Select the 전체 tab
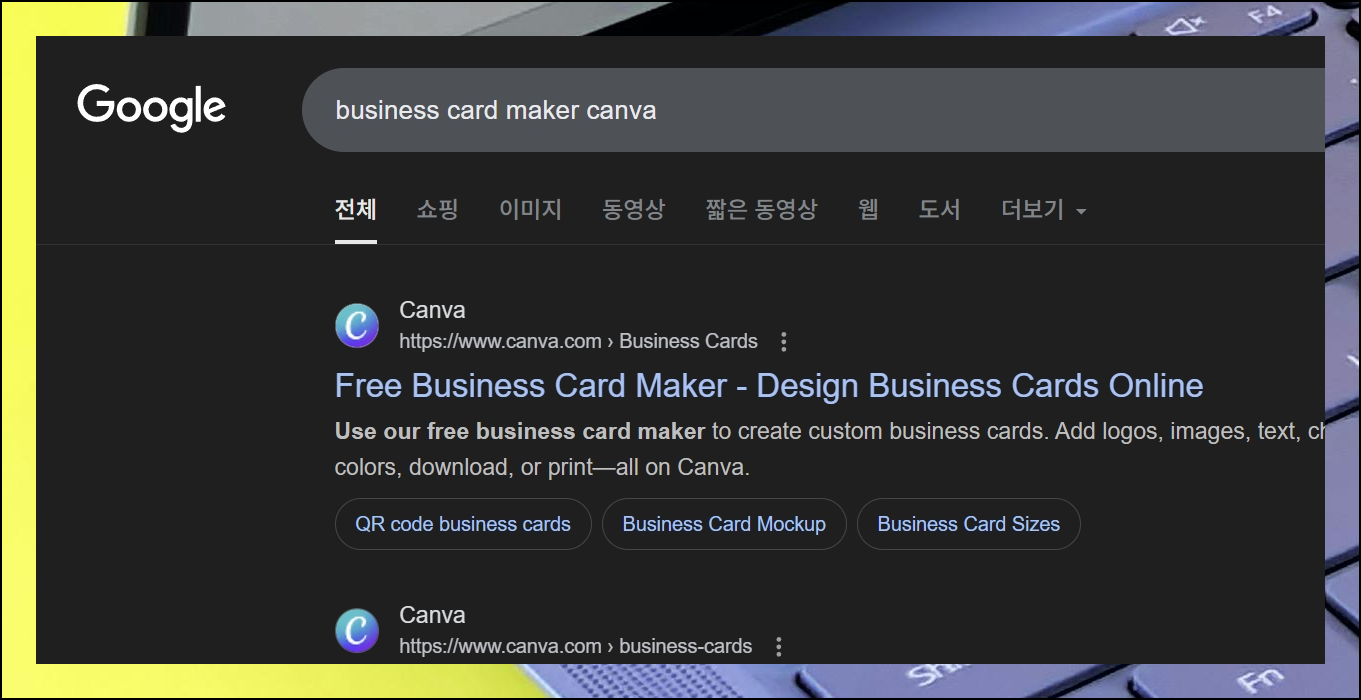Image resolution: width=1361 pixels, height=700 pixels. pyautogui.click(x=355, y=210)
